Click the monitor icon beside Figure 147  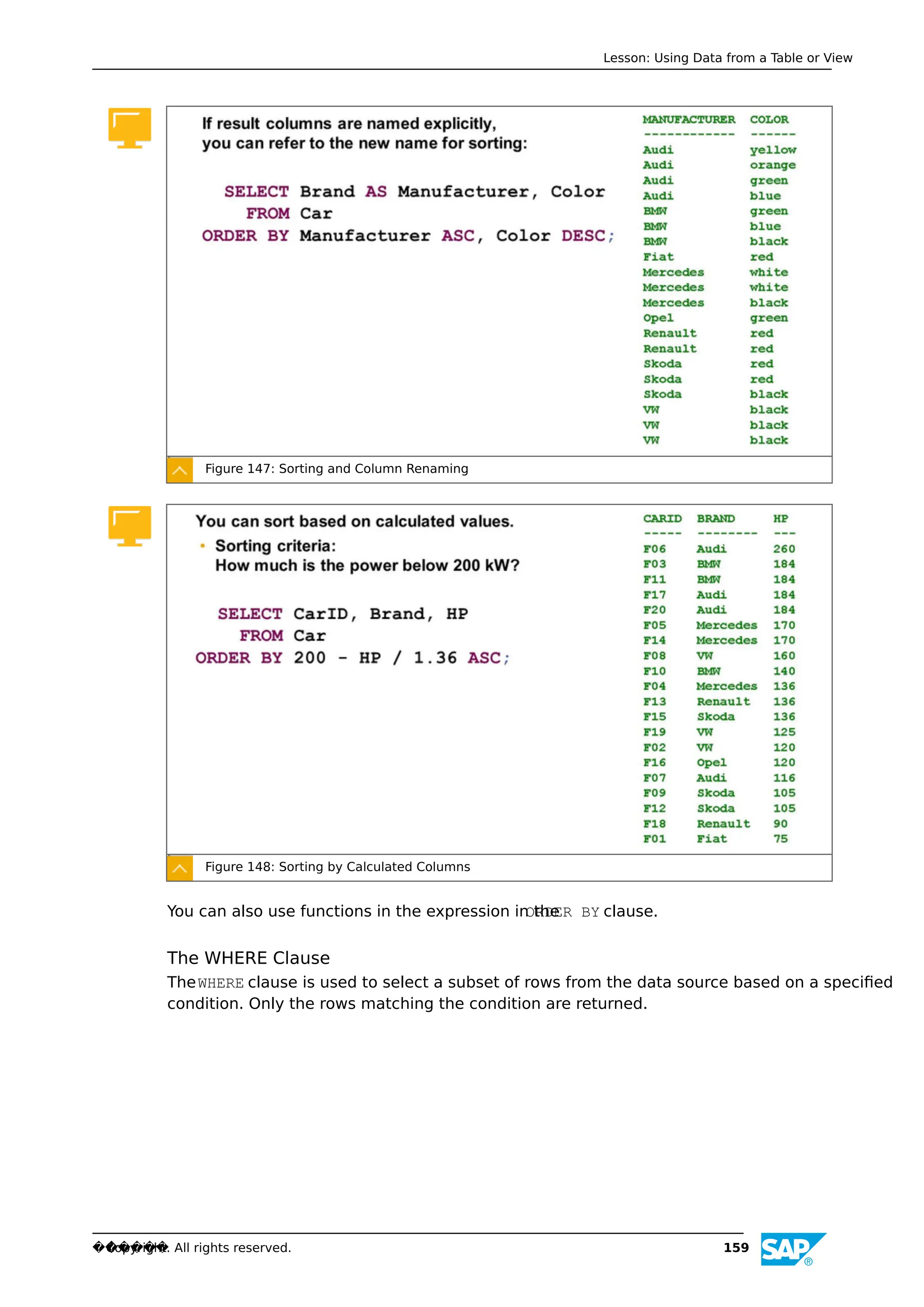point(130,127)
